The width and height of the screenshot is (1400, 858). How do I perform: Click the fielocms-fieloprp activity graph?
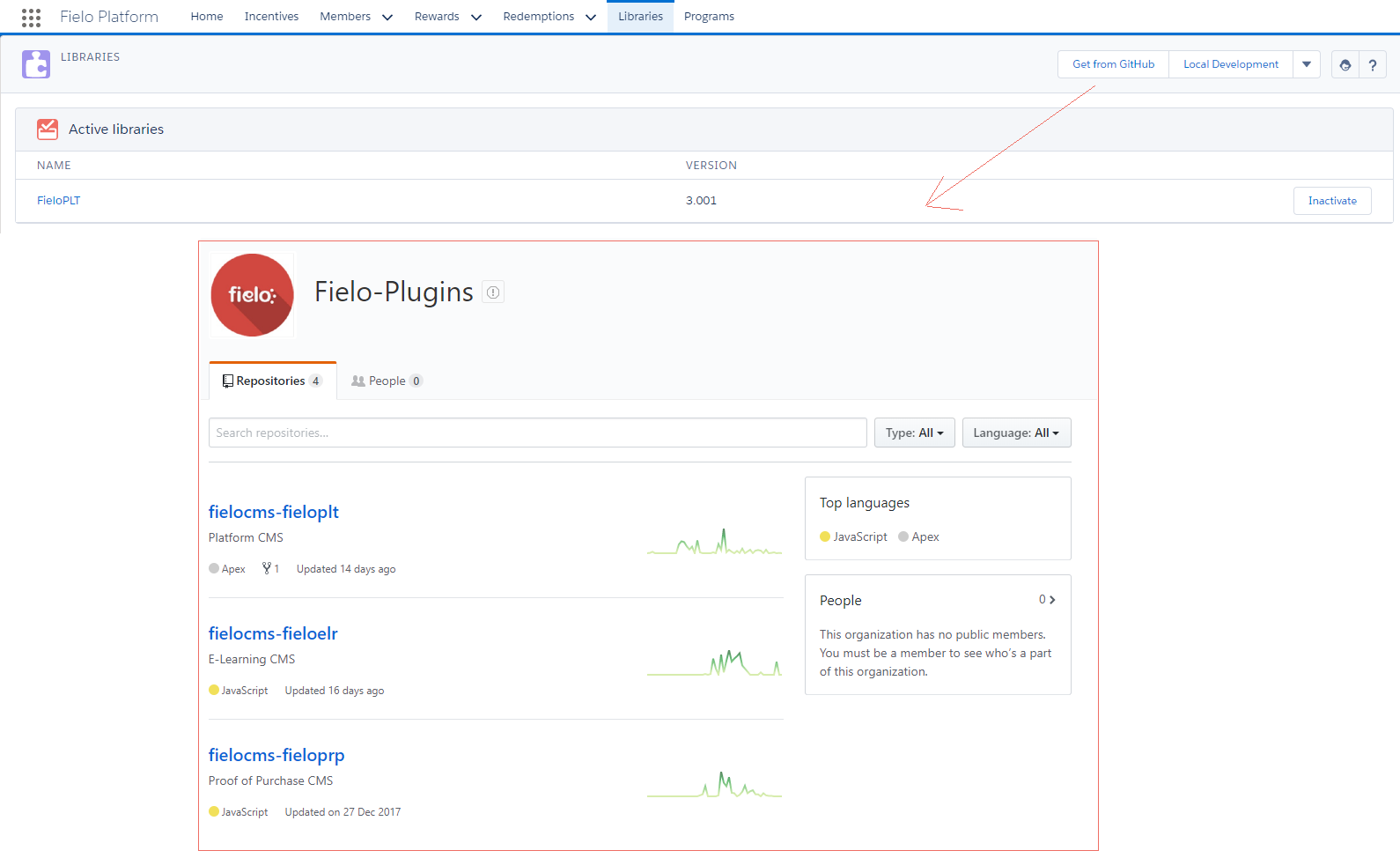pyautogui.click(x=714, y=784)
